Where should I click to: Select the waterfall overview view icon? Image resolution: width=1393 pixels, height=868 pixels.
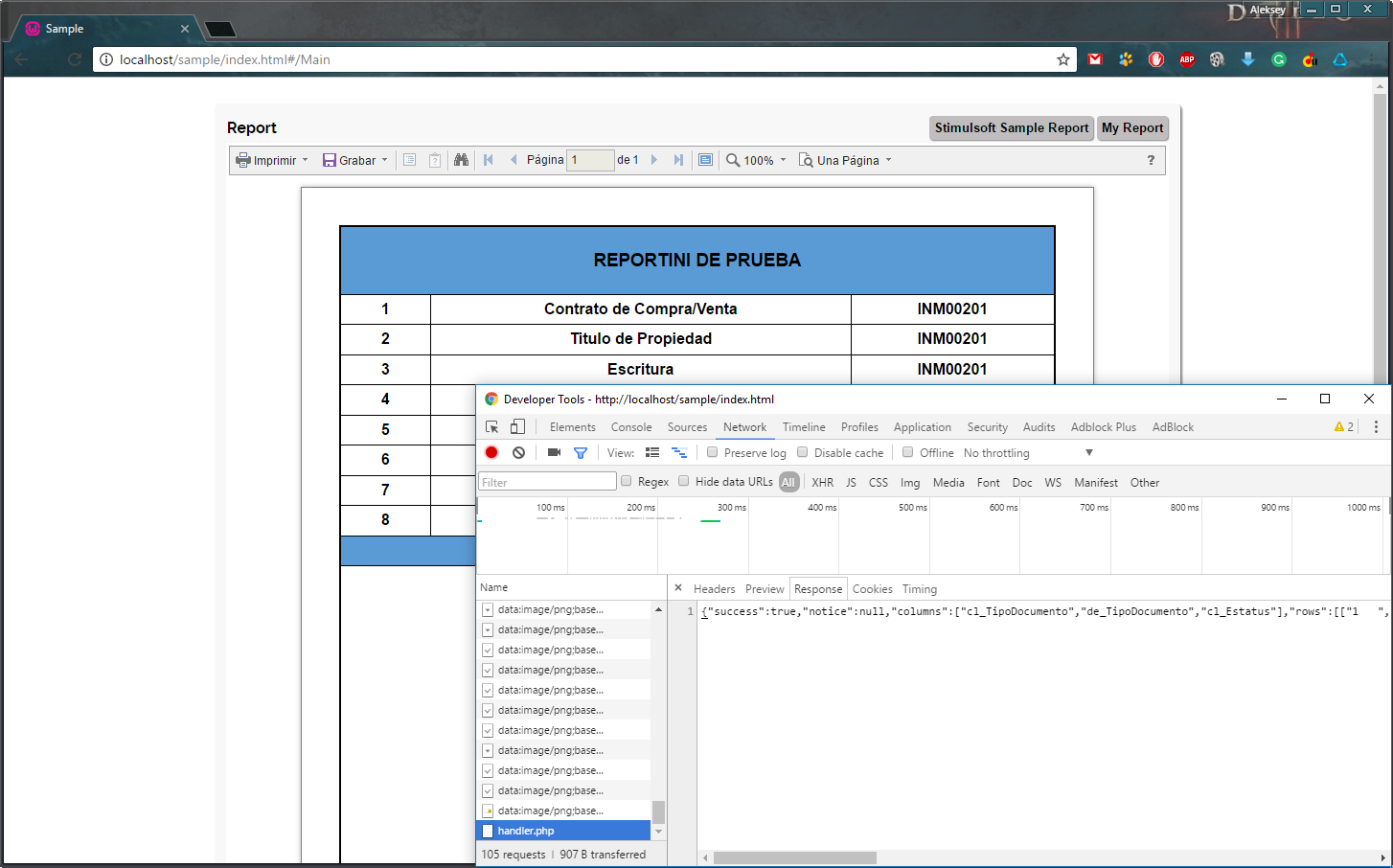679,452
